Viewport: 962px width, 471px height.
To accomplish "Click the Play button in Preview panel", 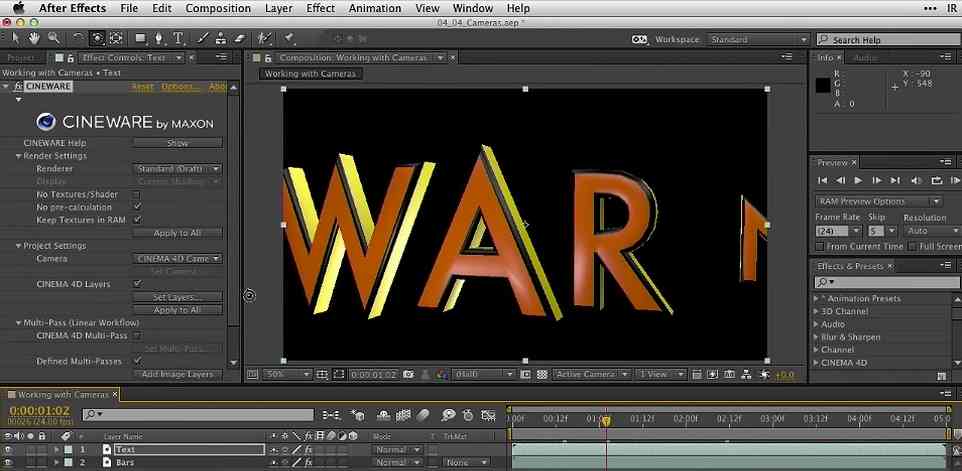I will coord(858,180).
